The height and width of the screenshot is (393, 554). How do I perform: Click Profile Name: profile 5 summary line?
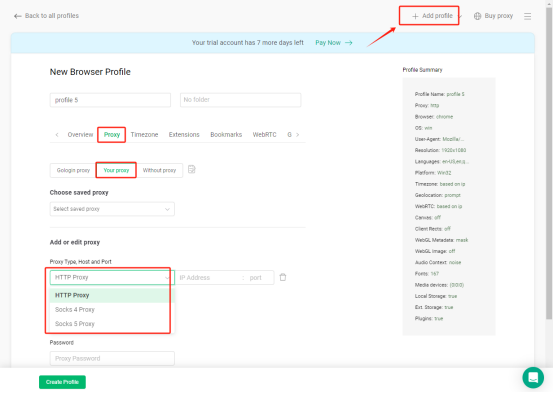coord(440,94)
